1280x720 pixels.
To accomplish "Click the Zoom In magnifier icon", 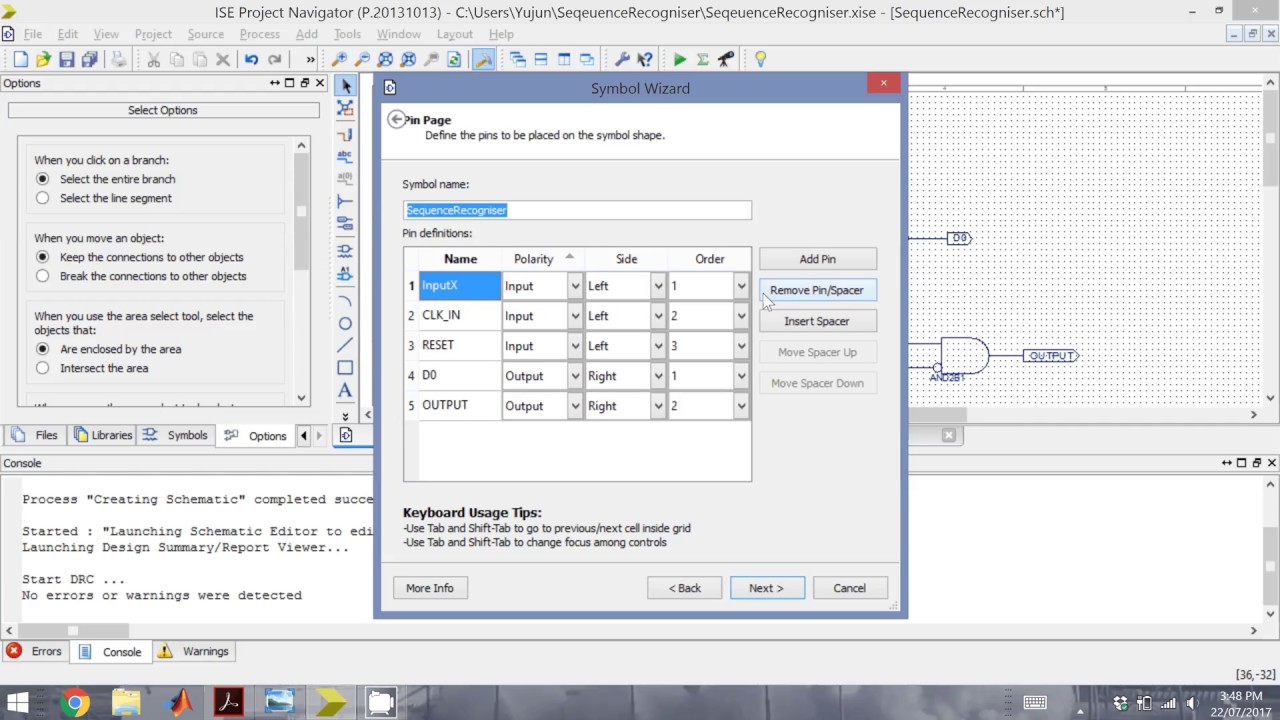I will [340, 60].
